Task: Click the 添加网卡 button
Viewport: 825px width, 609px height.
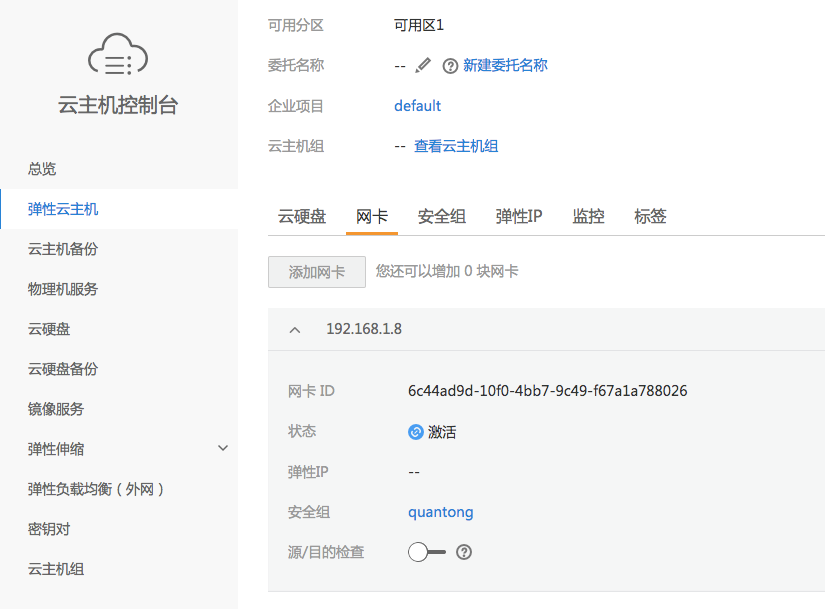Action: coord(317,272)
